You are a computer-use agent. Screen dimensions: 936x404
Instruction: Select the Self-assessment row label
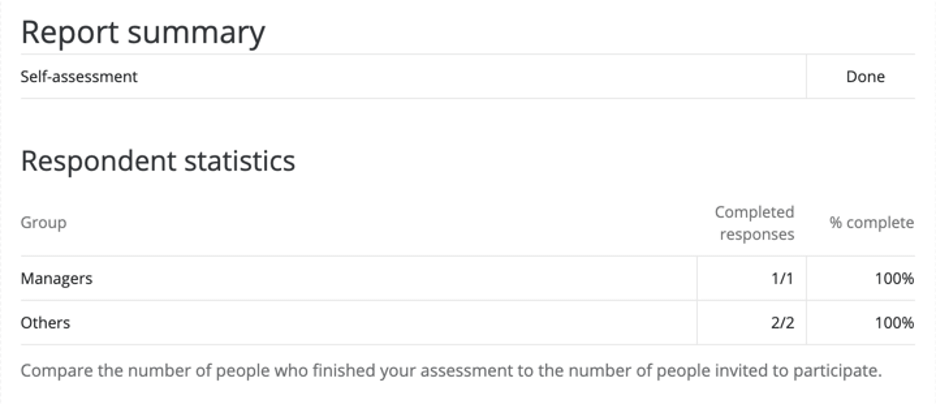coord(79,76)
